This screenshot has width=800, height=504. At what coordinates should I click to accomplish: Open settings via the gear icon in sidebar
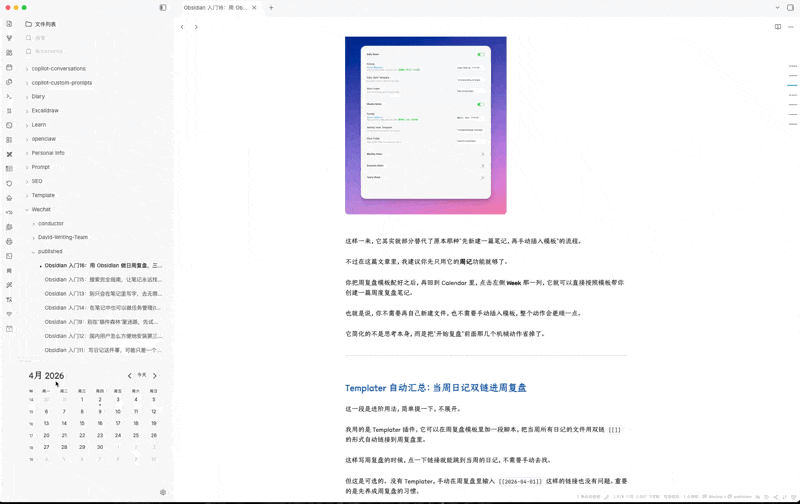tap(163, 492)
